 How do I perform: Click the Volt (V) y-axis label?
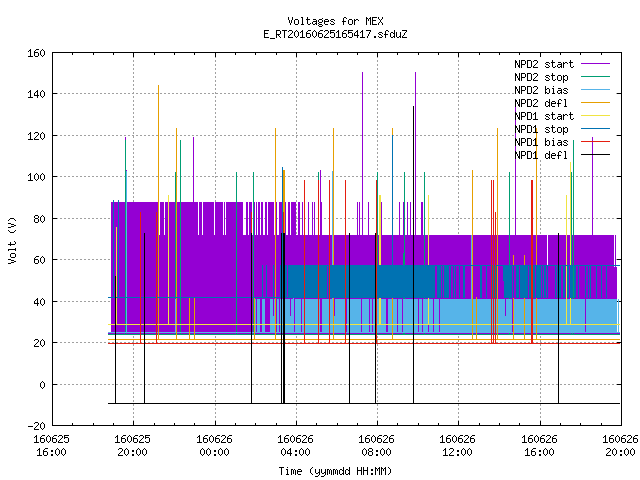(x=12, y=240)
